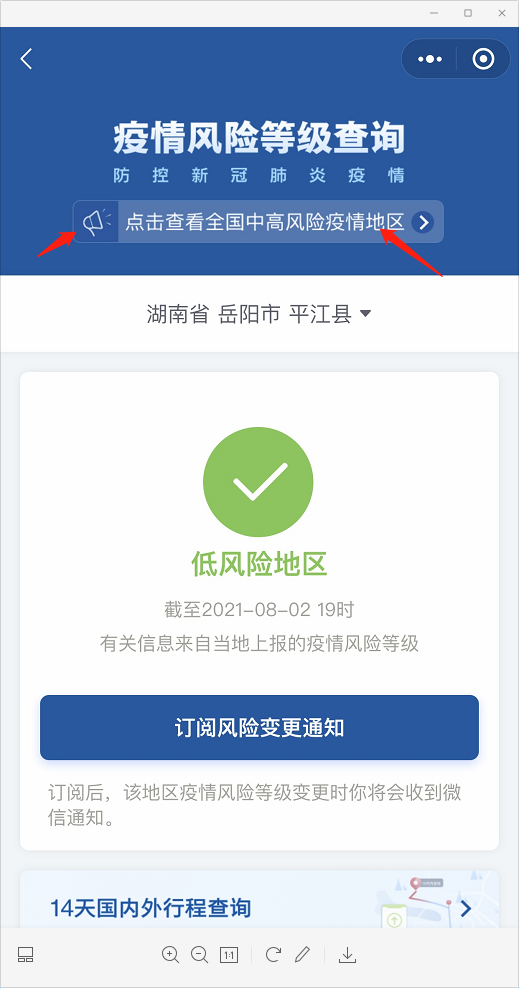The width and height of the screenshot is (519, 988).
Task: Click the dropdown triangle beside 平江县
Action: pos(365,314)
